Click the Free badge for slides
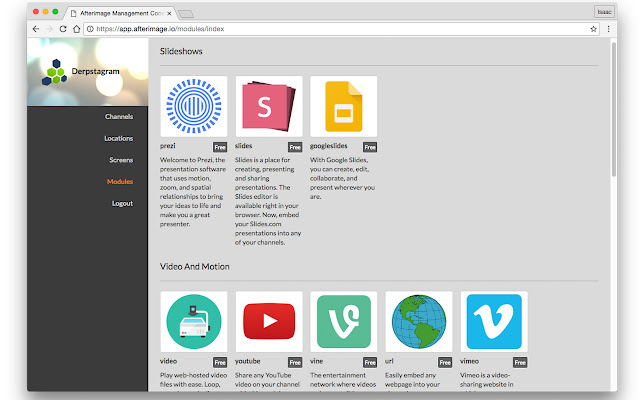Image resolution: width=640 pixels, height=400 pixels. coord(295,147)
